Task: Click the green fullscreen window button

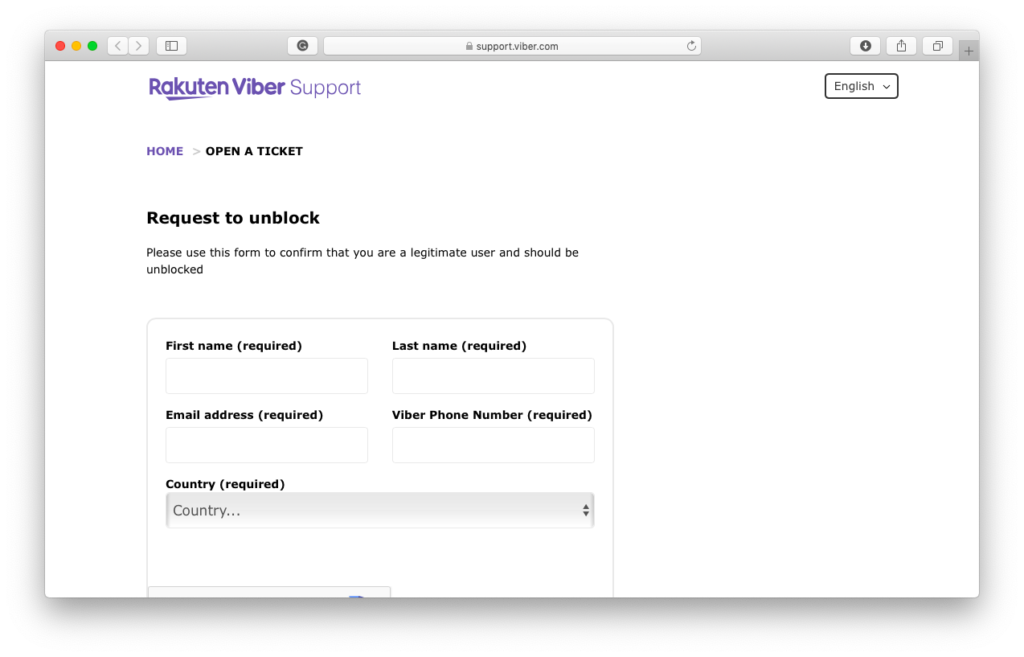Action: pyautogui.click(x=93, y=46)
